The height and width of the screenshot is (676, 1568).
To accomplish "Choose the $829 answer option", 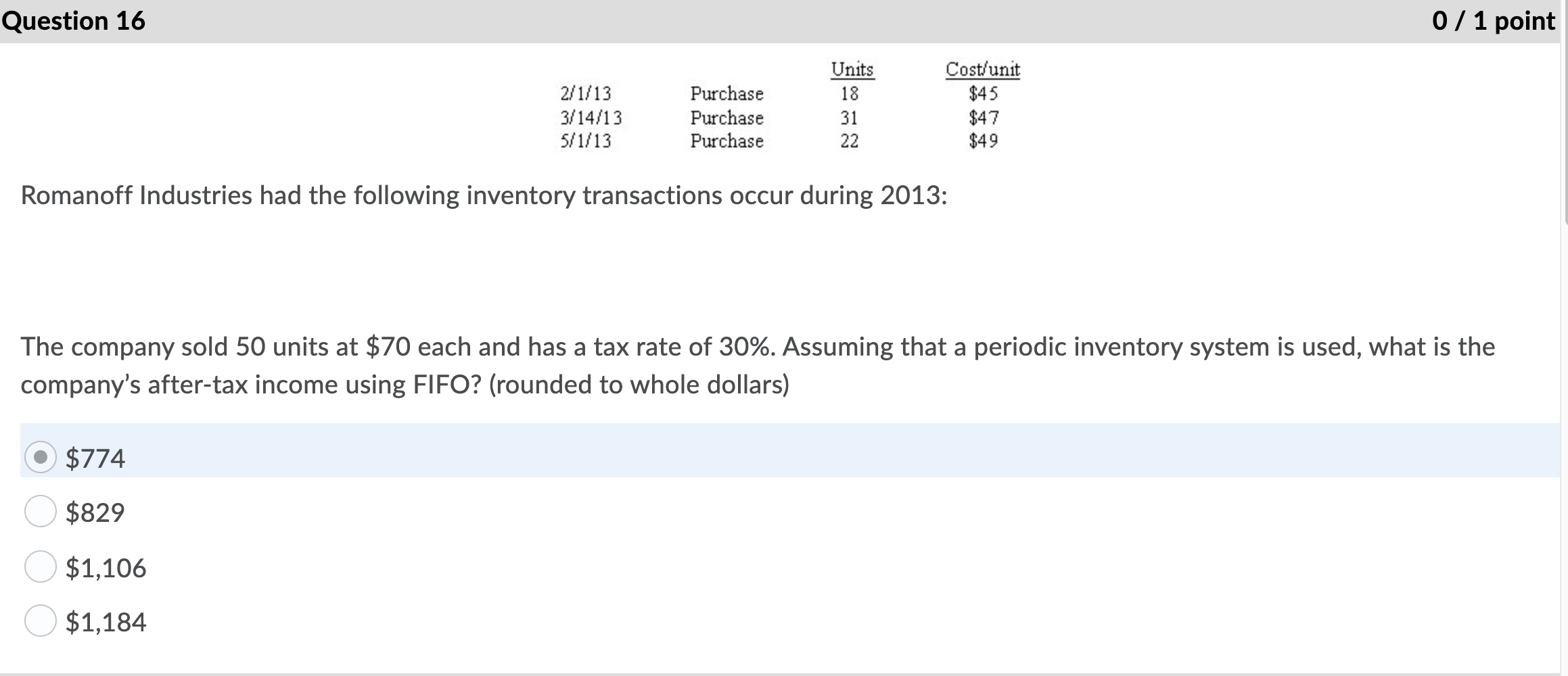I will point(40,512).
